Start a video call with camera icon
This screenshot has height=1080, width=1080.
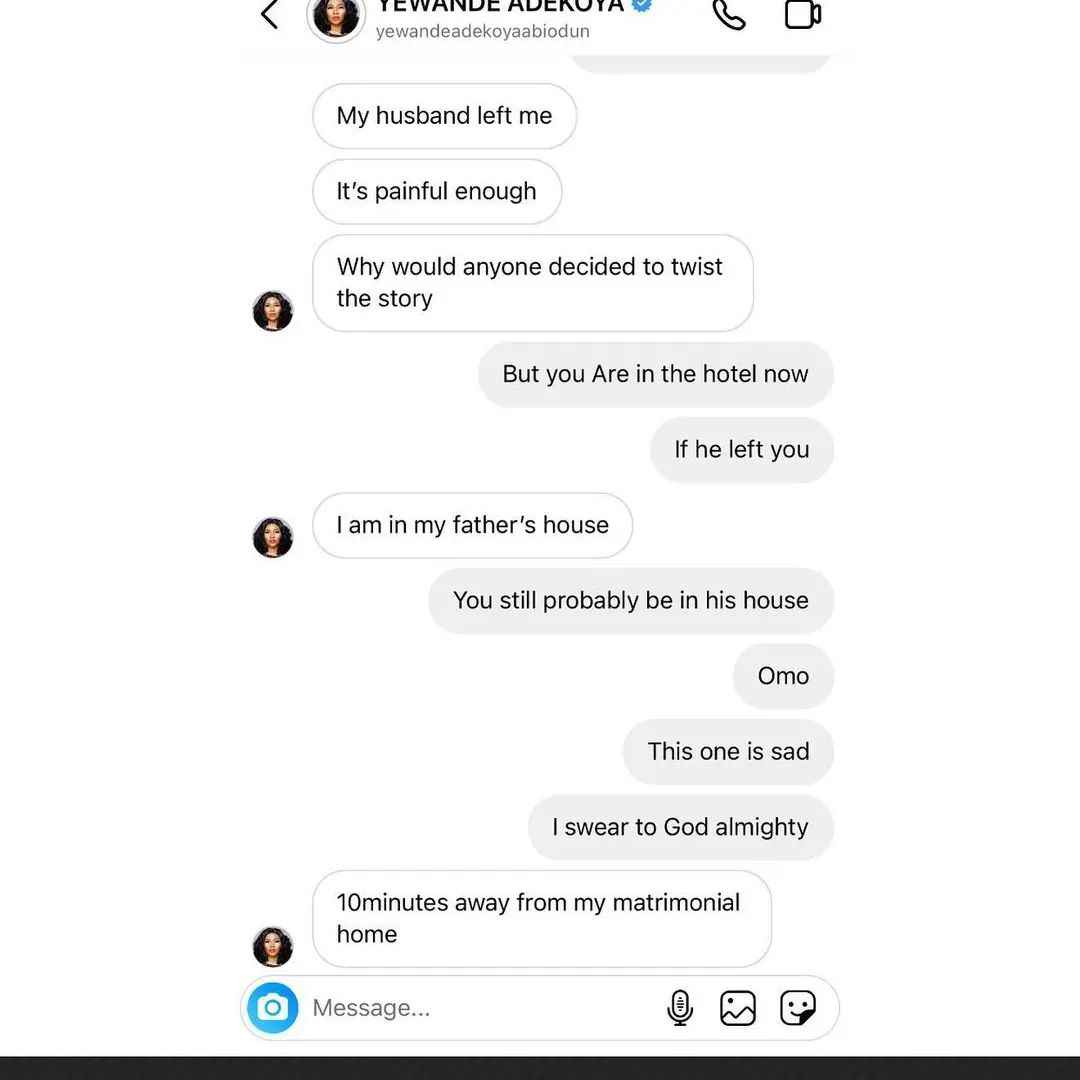pos(803,14)
